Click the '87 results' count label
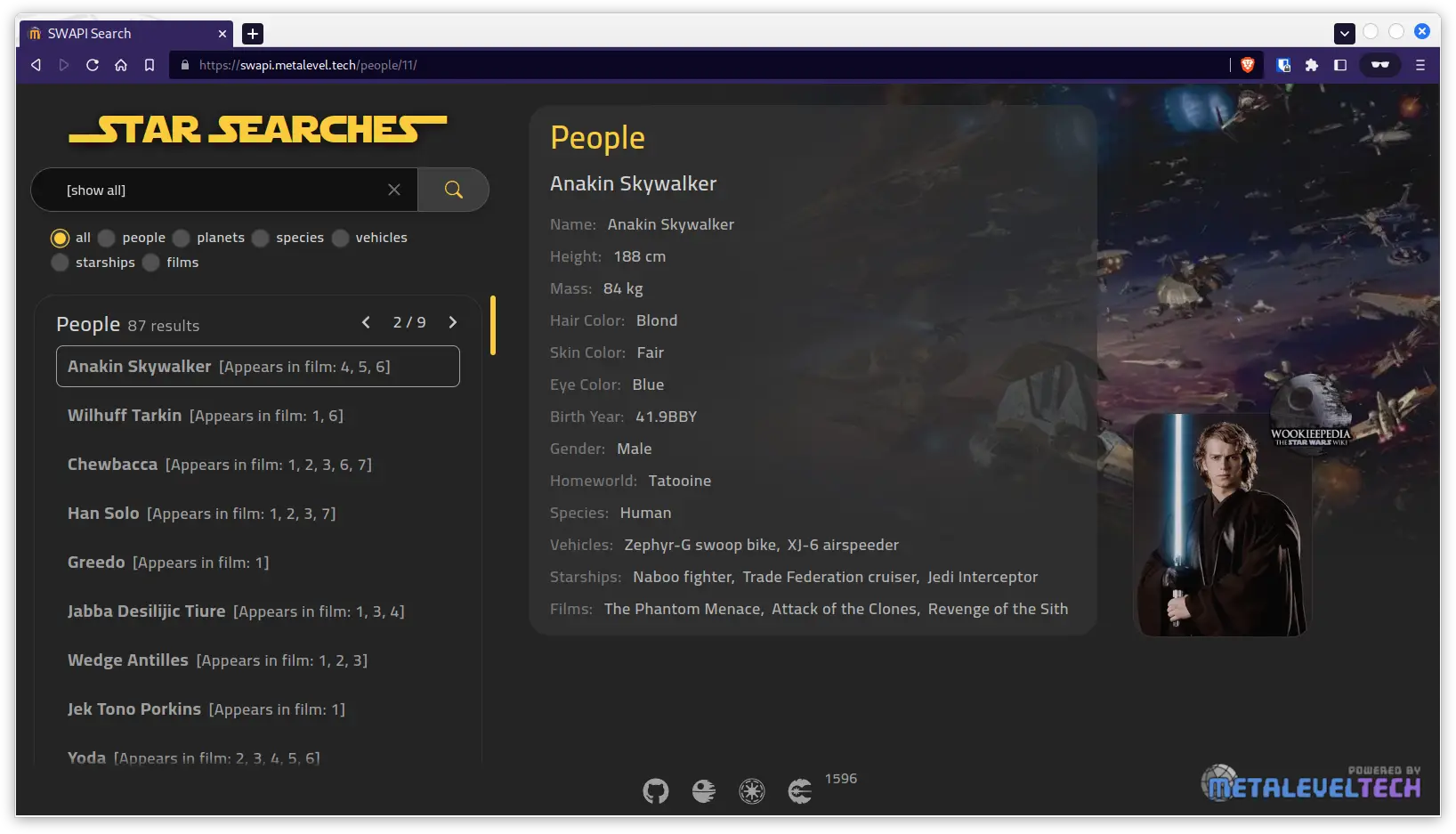This screenshot has width=1456, height=834. click(164, 326)
